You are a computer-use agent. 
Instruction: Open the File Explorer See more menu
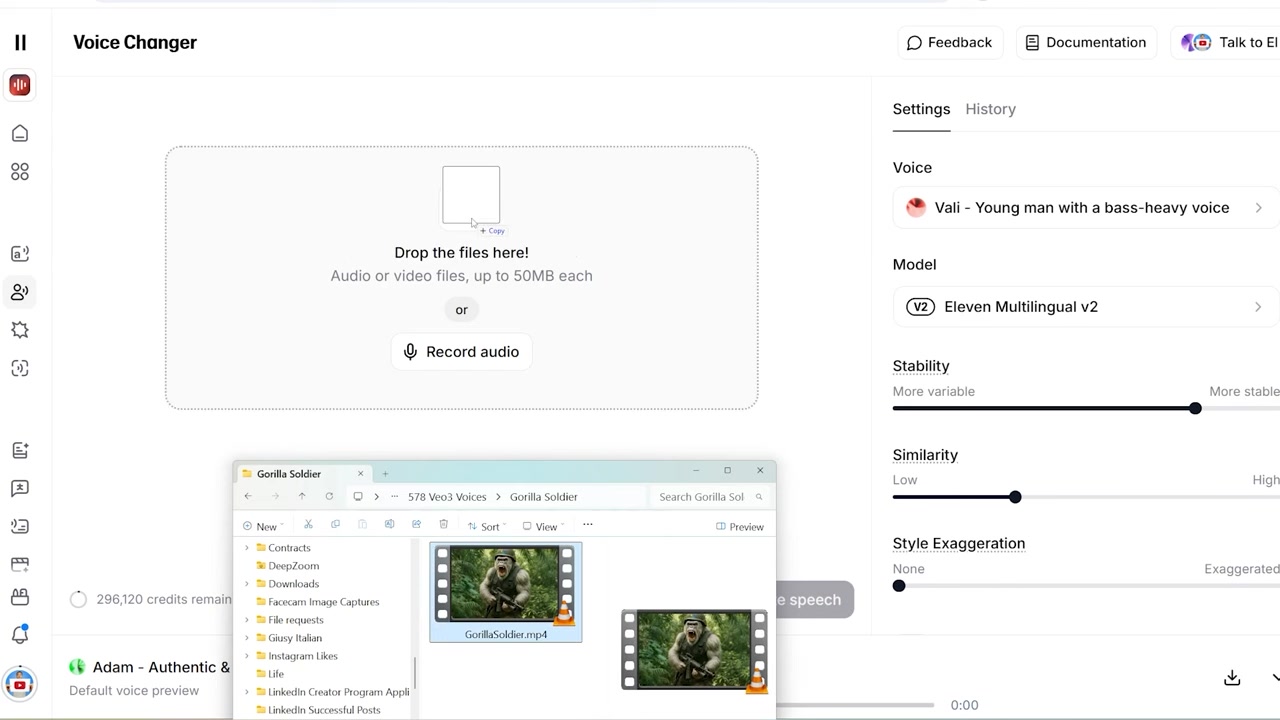pos(588,525)
